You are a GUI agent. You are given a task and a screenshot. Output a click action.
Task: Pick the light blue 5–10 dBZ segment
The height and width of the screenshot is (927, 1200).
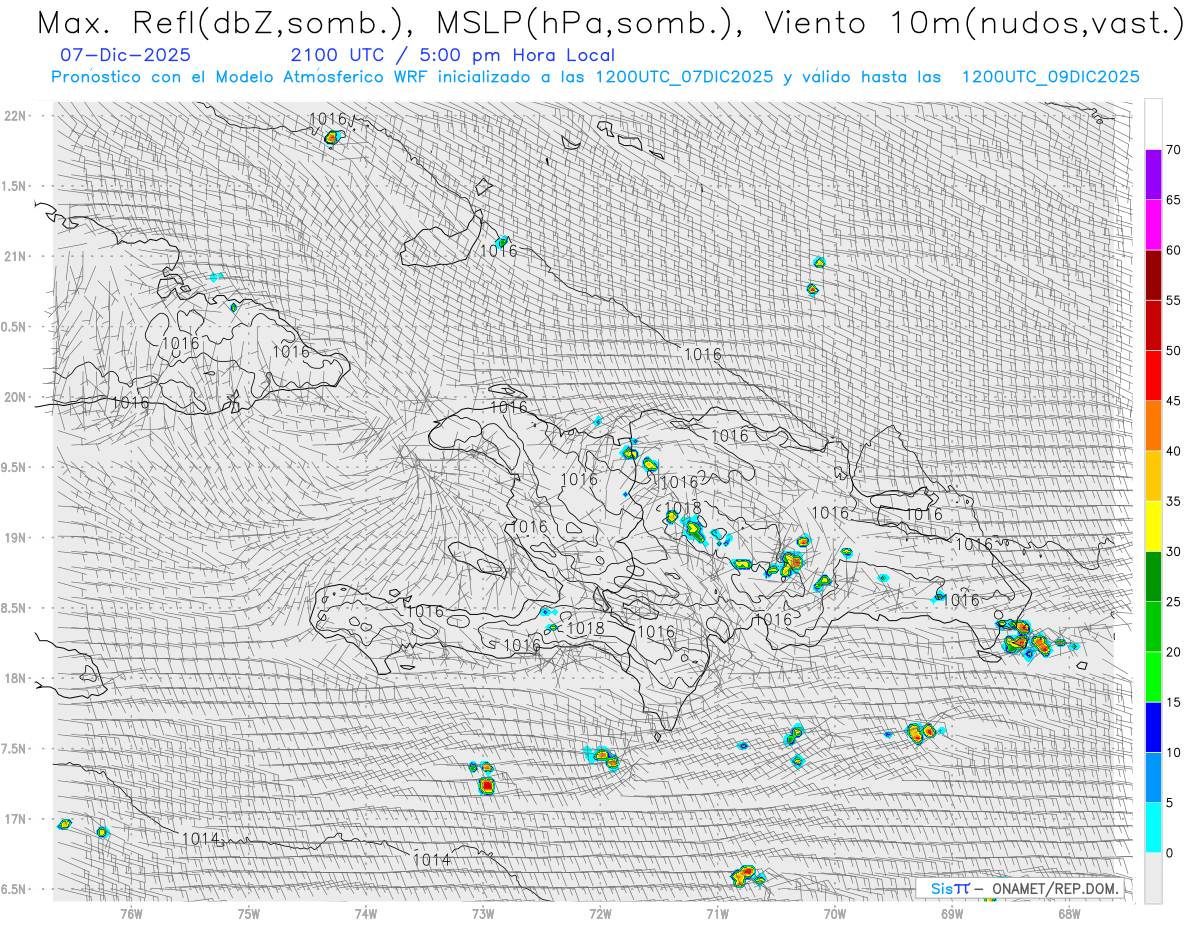(x=1153, y=777)
